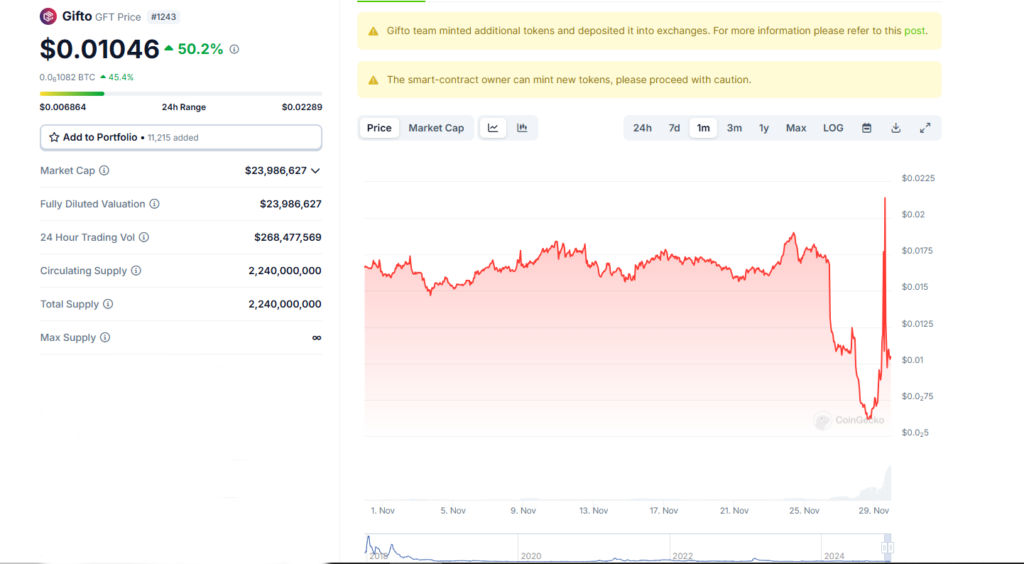Viewport: 1024px width, 564px height.
Task: Click the 24h Range progress bar
Action: [x=181, y=94]
